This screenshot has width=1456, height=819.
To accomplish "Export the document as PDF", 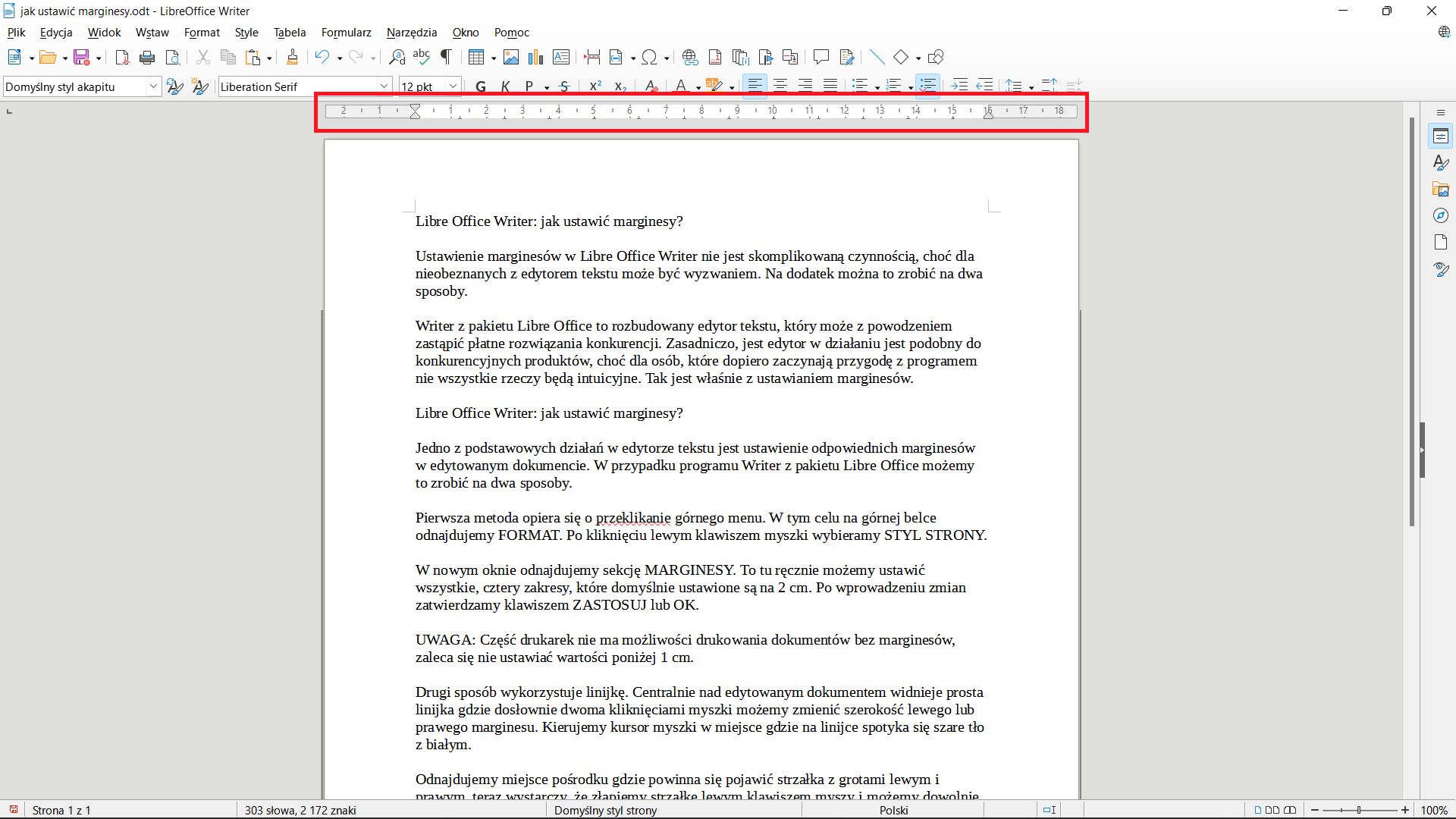I will (x=121, y=57).
